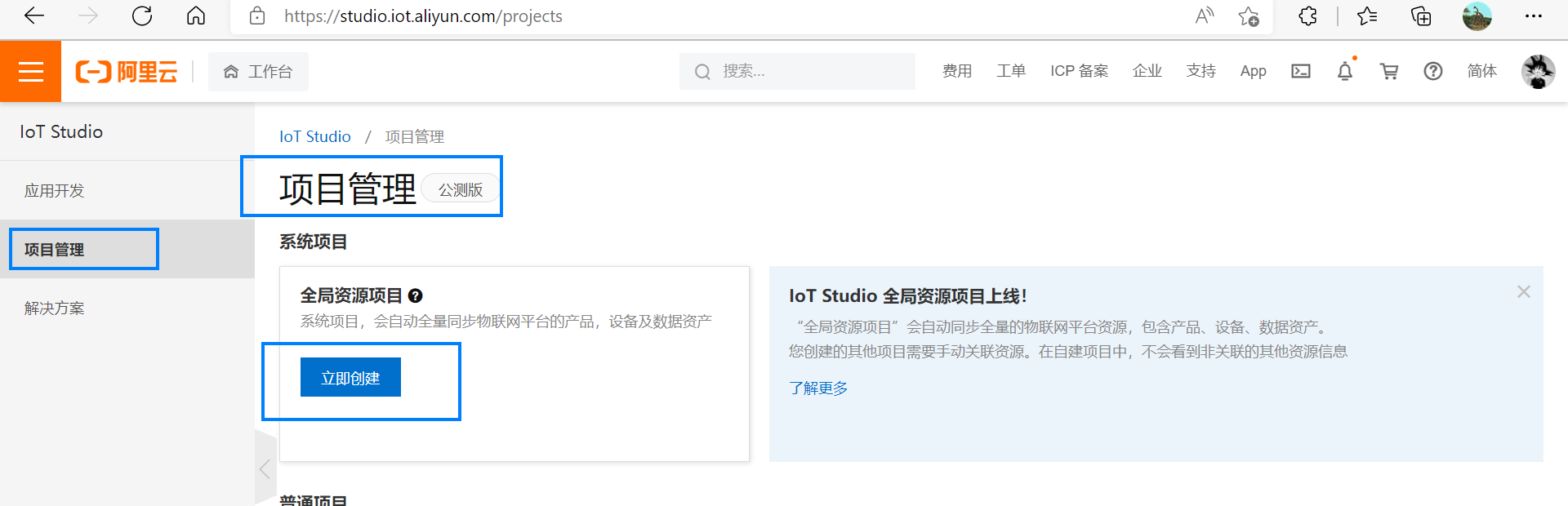Viewport: 1568px width, 506px height.
Task: View site security lock info
Action: [257, 16]
